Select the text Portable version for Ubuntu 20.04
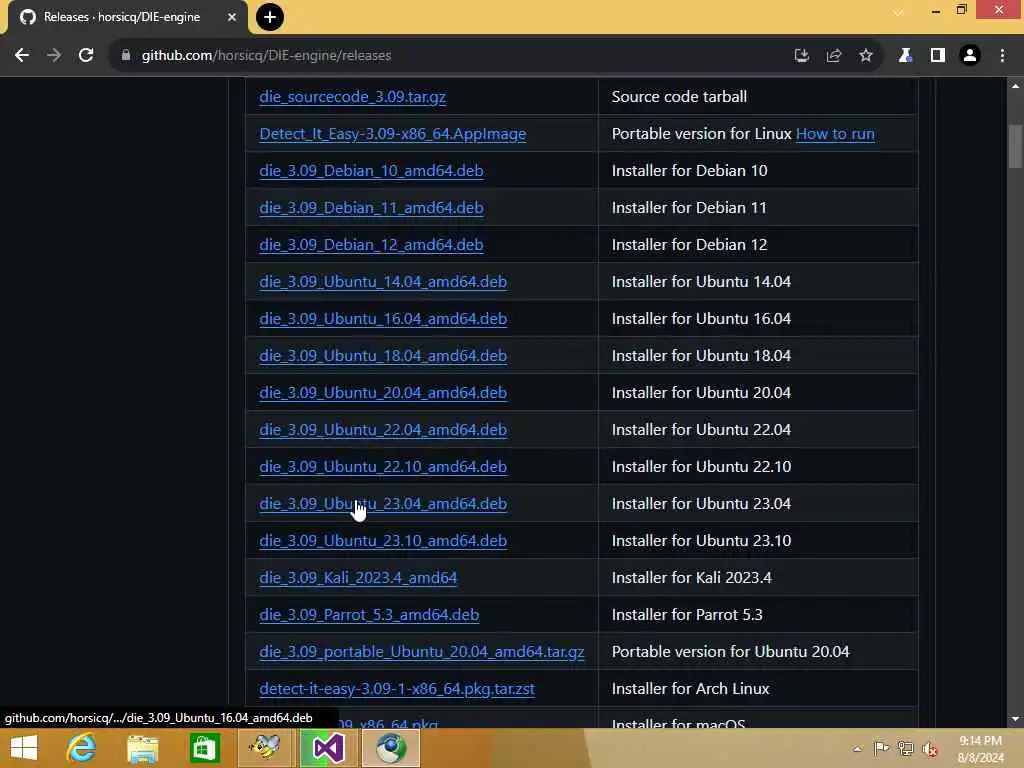The width and height of the screenshot is (1024, 768). (730, 652)
